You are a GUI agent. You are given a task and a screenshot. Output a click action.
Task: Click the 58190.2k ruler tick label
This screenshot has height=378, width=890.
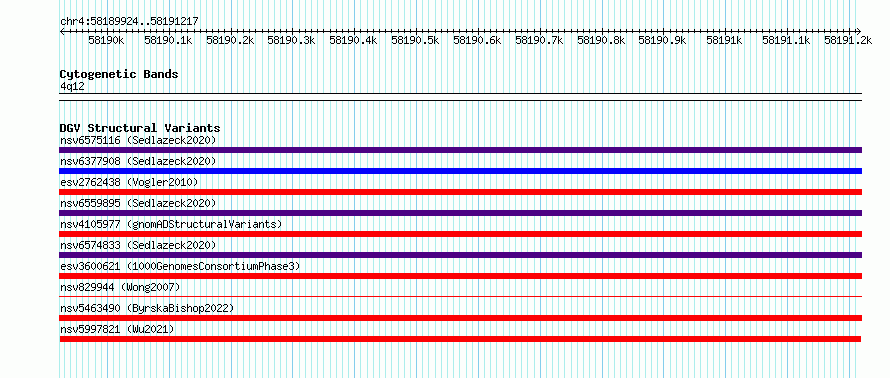click(230, 40)
